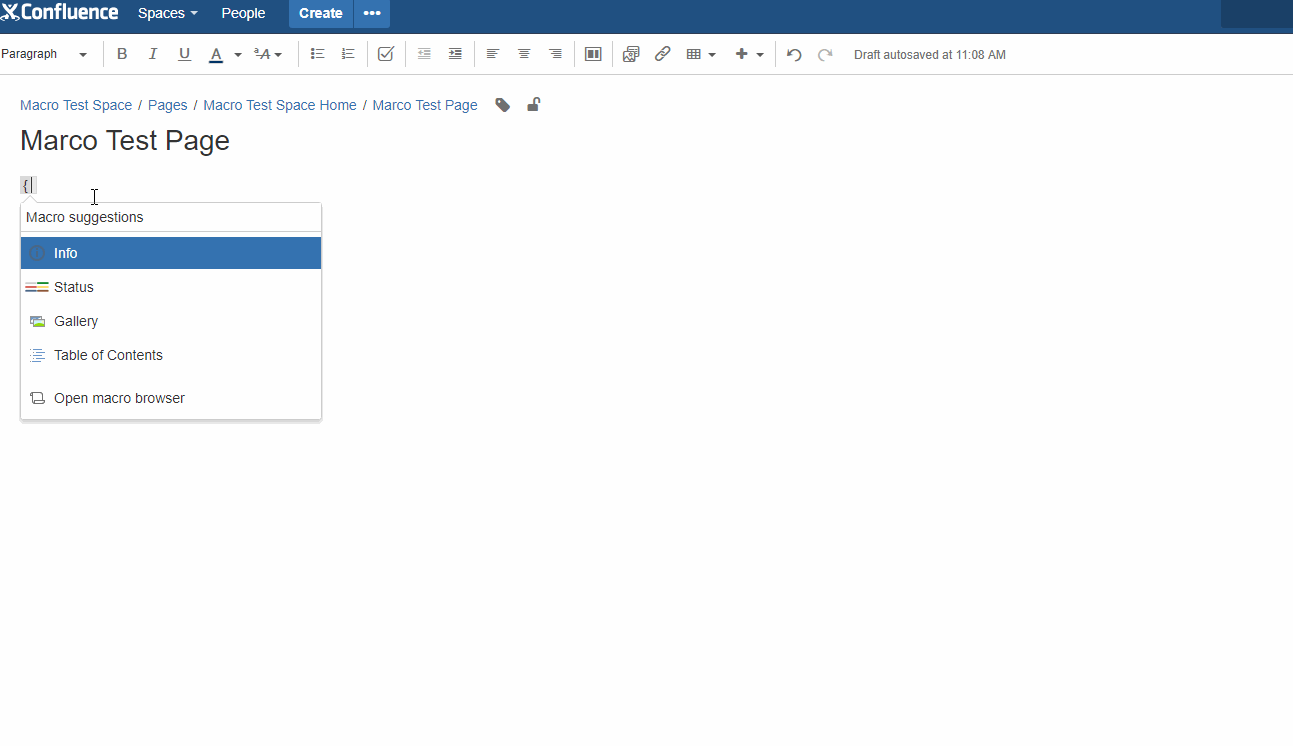Screen dimensions: 1293x746
Task: Click the indent icon
Action: click(x=455, y=54)
